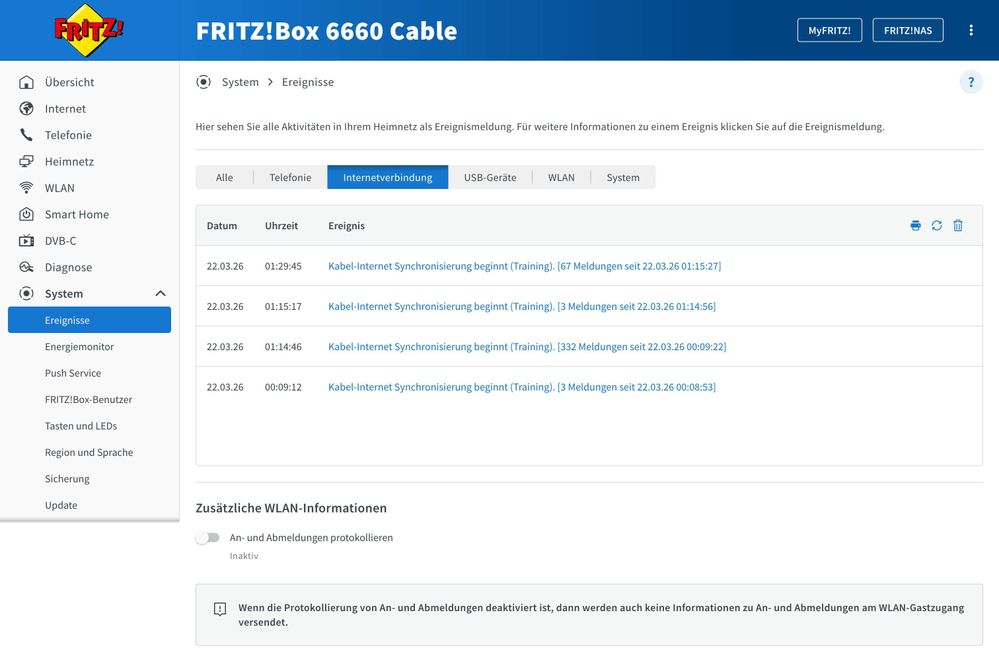Click the Ereignis column header
Image resolution: width=999 pixels, height=662 pixels.
click(347, 226)
